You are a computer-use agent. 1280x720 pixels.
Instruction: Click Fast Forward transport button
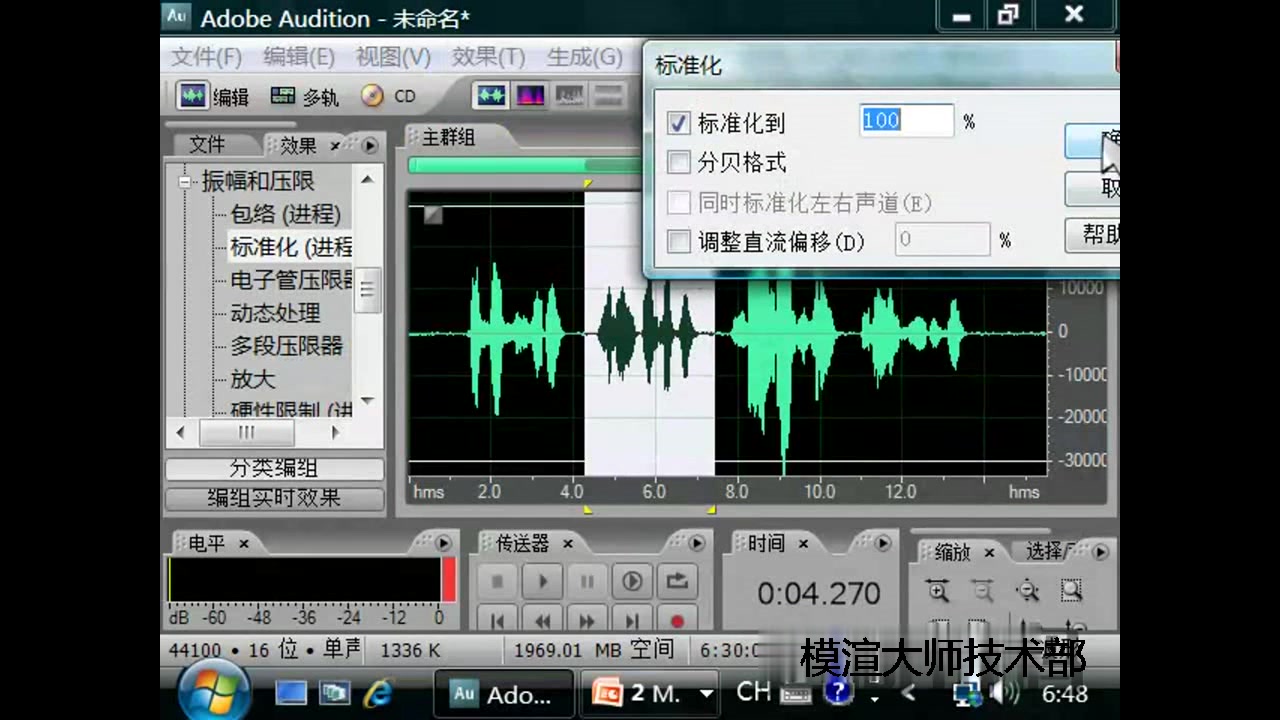click(588, 620)
